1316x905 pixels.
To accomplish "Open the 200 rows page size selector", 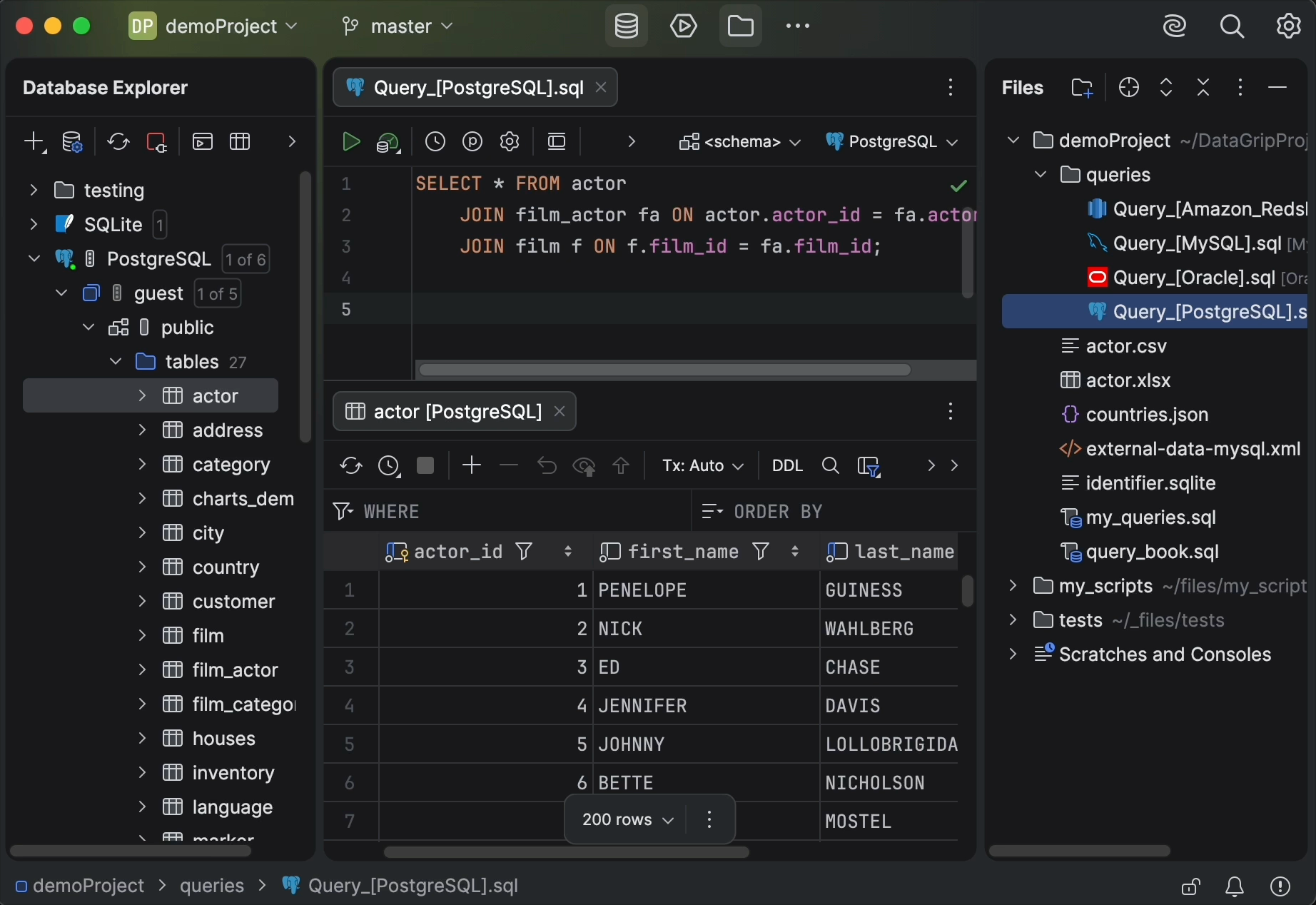I will [x=627, y=820].
